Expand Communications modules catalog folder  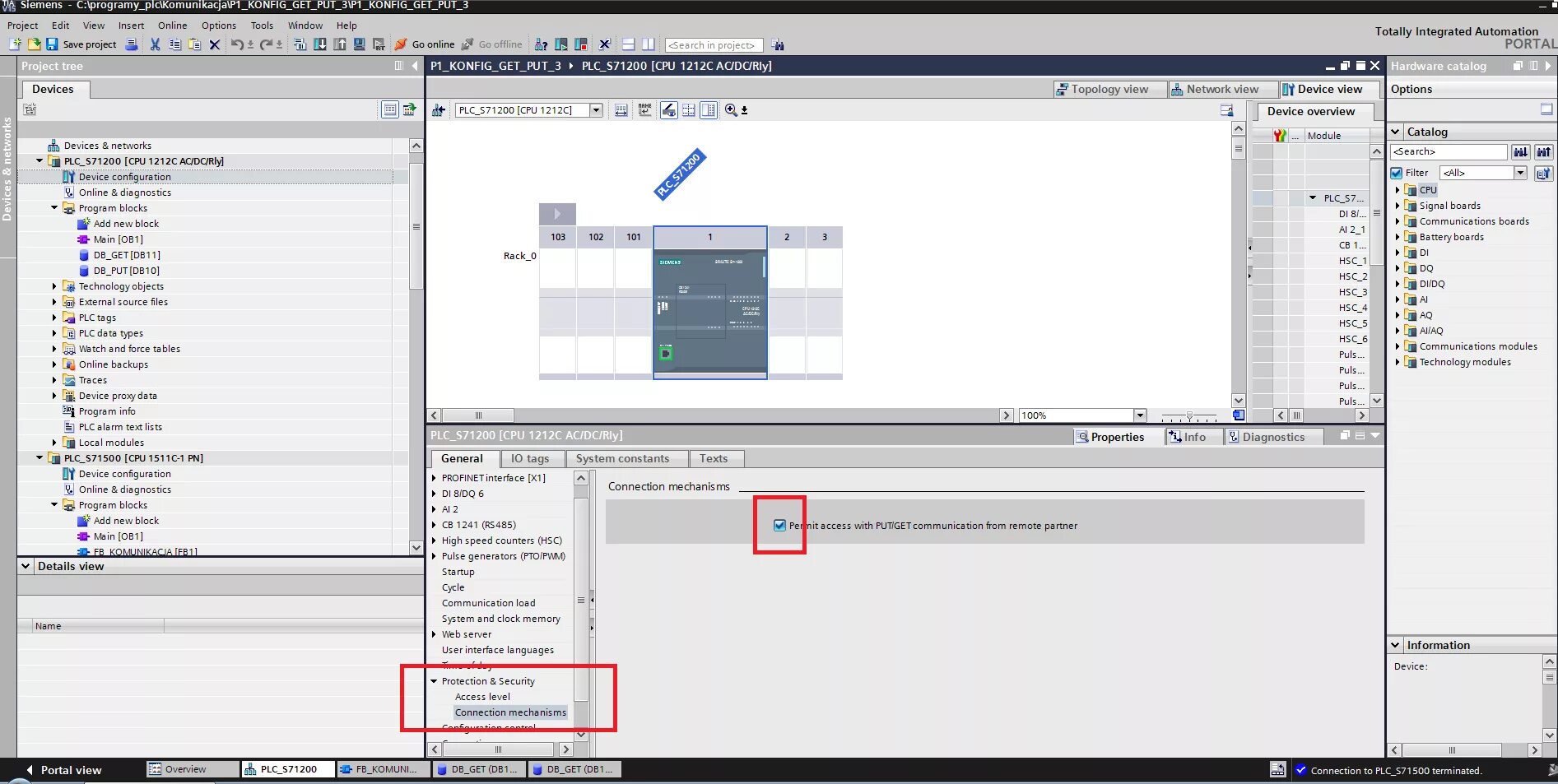(x=1398, y=346)
